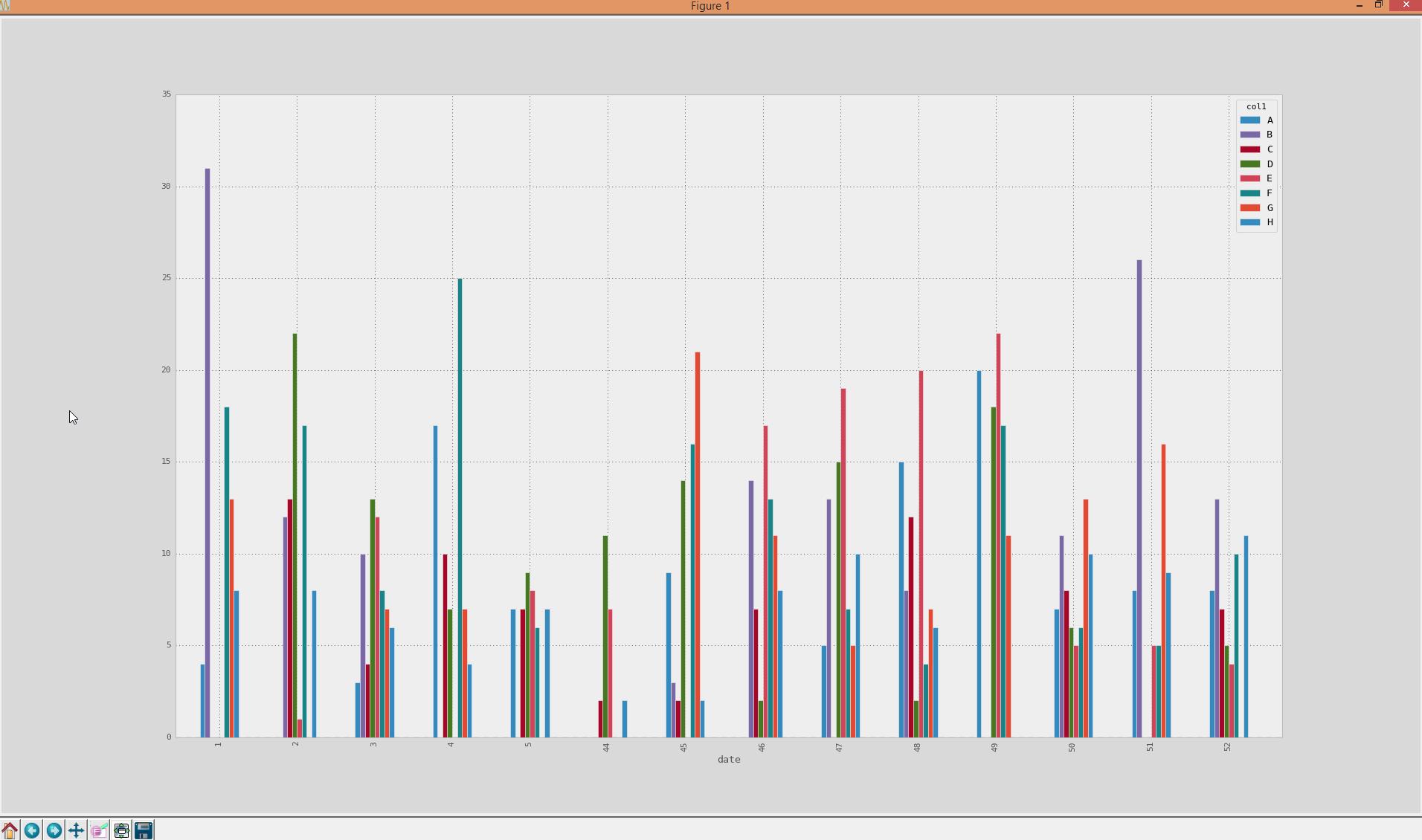Enable the Zoom to rectangle tool
Screen dimensions: 1422x840
[x=98, y=830]
